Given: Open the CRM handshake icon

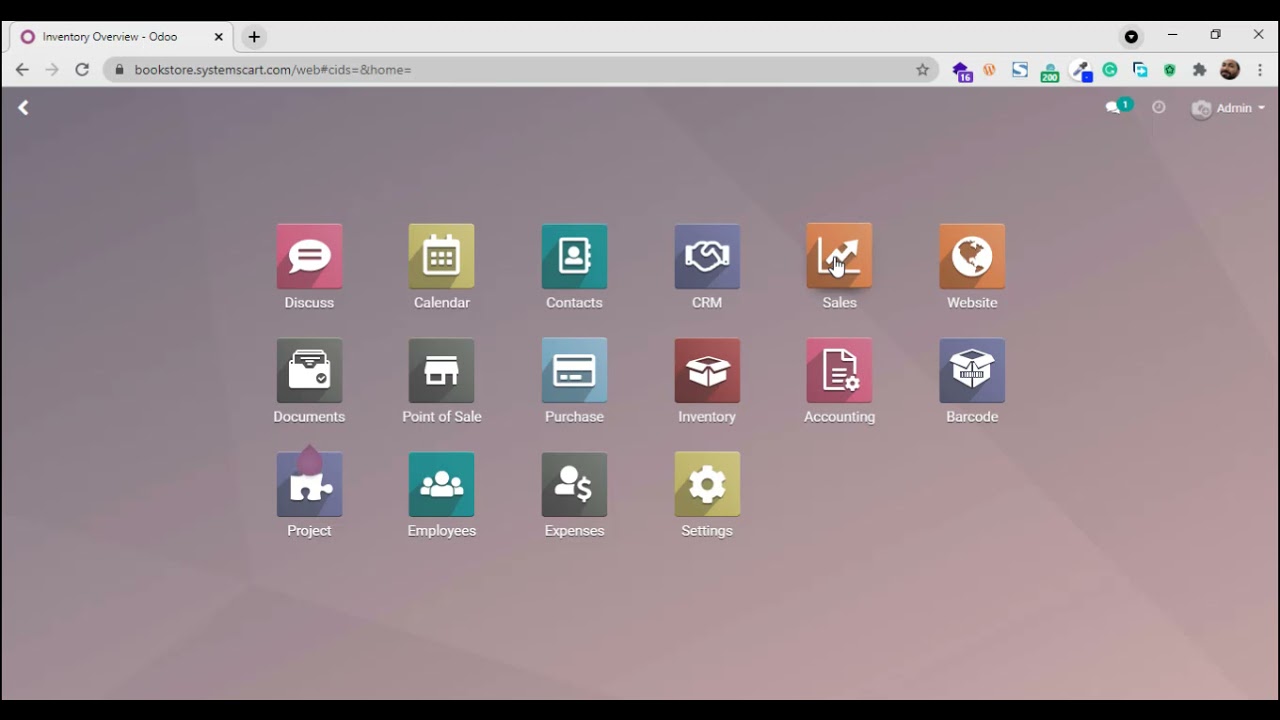Looking at the screenshot, I should [707, 257].
